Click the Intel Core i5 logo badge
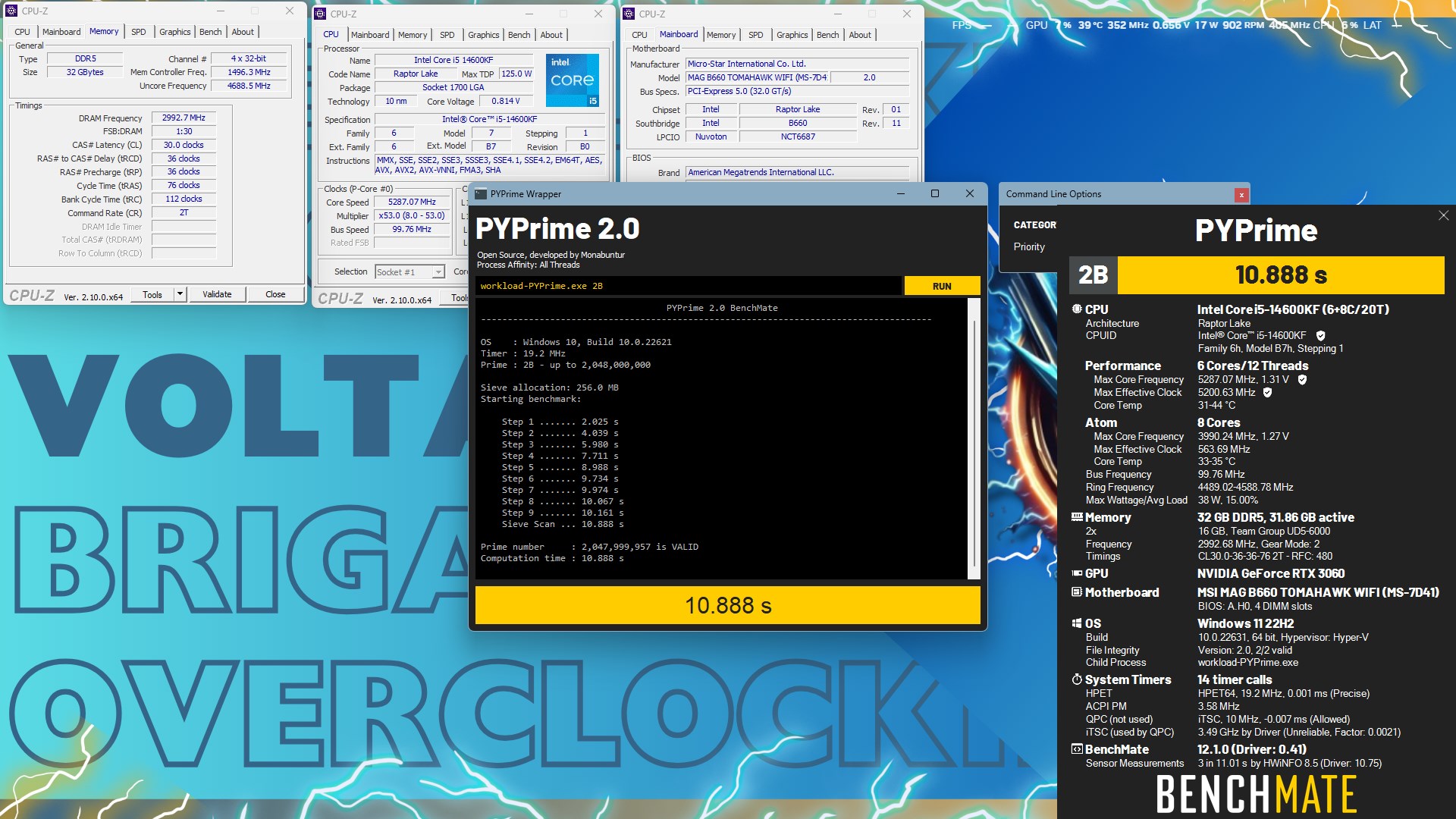Image resolution: width=1456 pixels, height=819 pixels. 573,80
